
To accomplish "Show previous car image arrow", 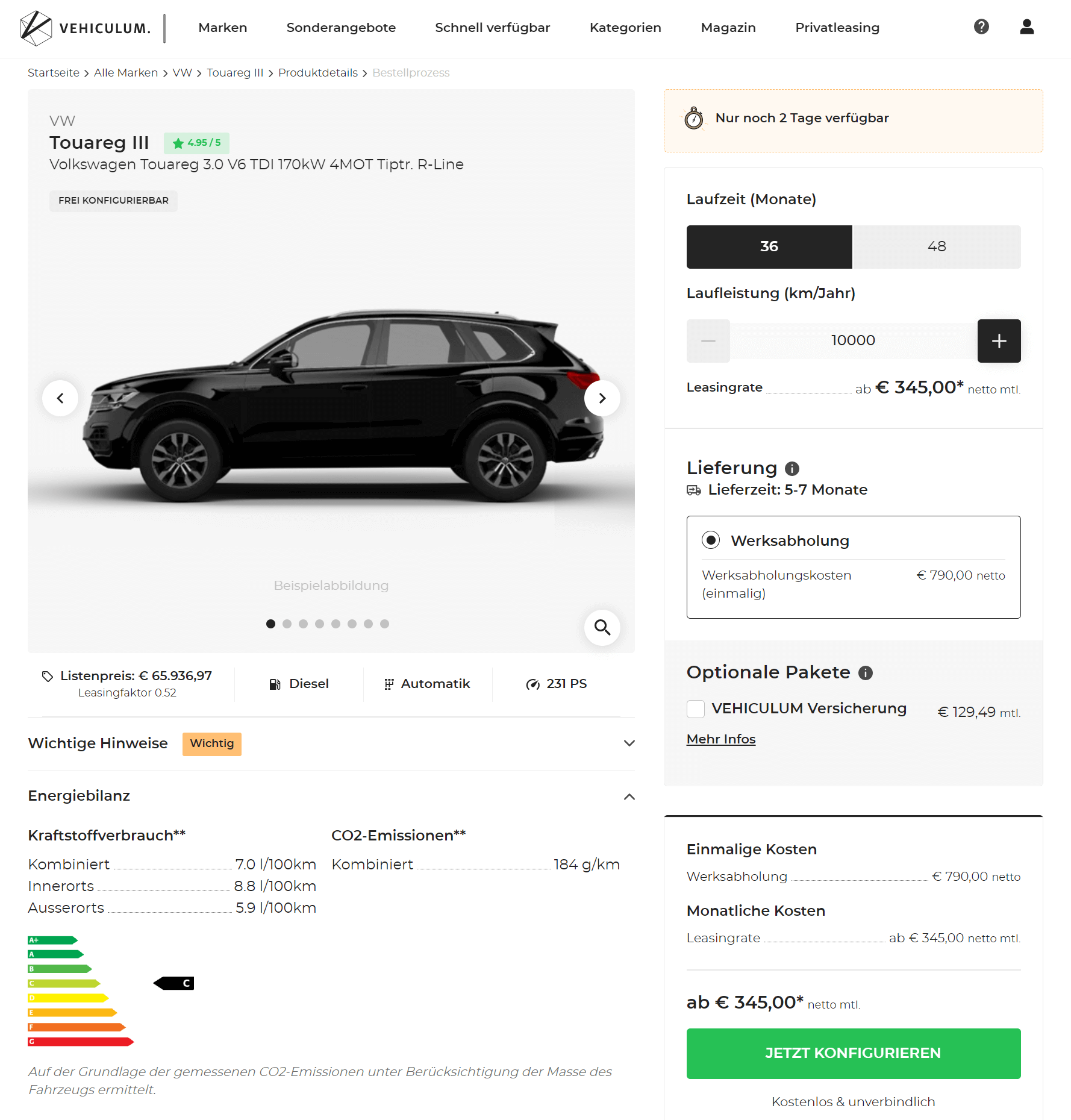I will [60, 398].
